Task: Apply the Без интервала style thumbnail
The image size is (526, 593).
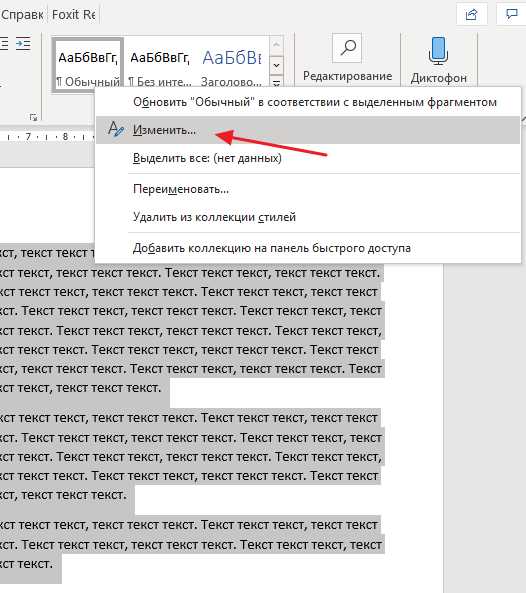Action: point(160,65)
